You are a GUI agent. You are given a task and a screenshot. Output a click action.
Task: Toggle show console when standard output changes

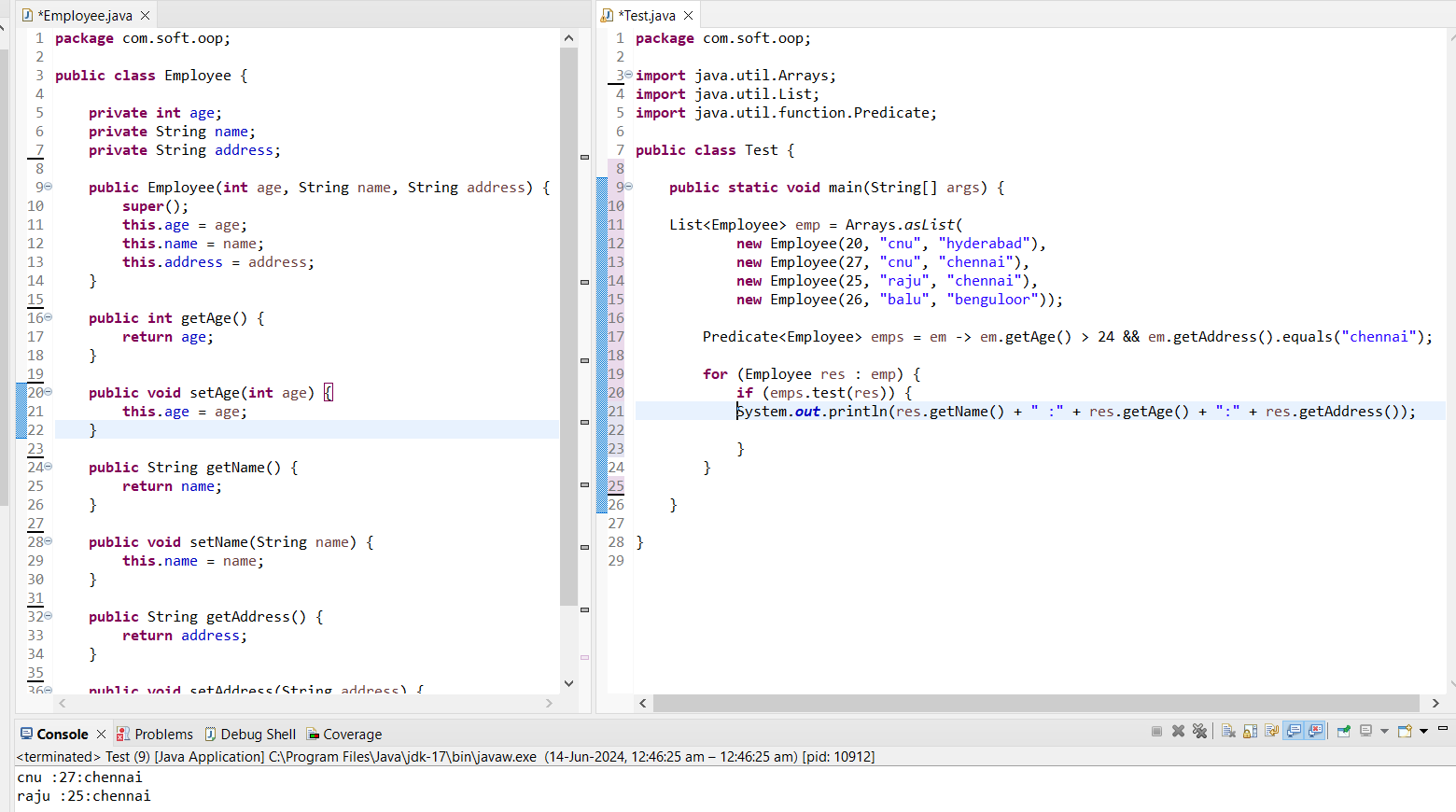coord(1294,732)
